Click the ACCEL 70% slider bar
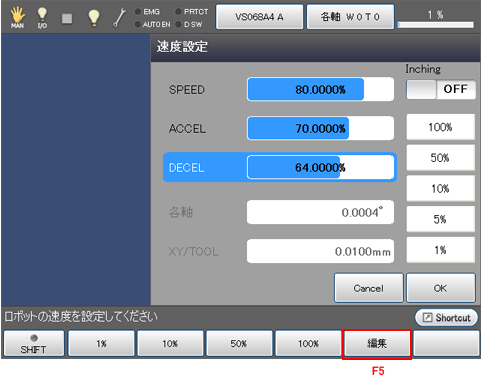482x377 pixels. [320, 128]
